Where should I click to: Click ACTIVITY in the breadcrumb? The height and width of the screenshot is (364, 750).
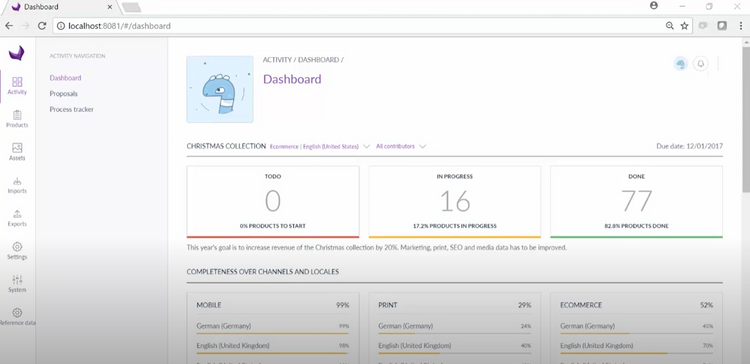(277, 60)
